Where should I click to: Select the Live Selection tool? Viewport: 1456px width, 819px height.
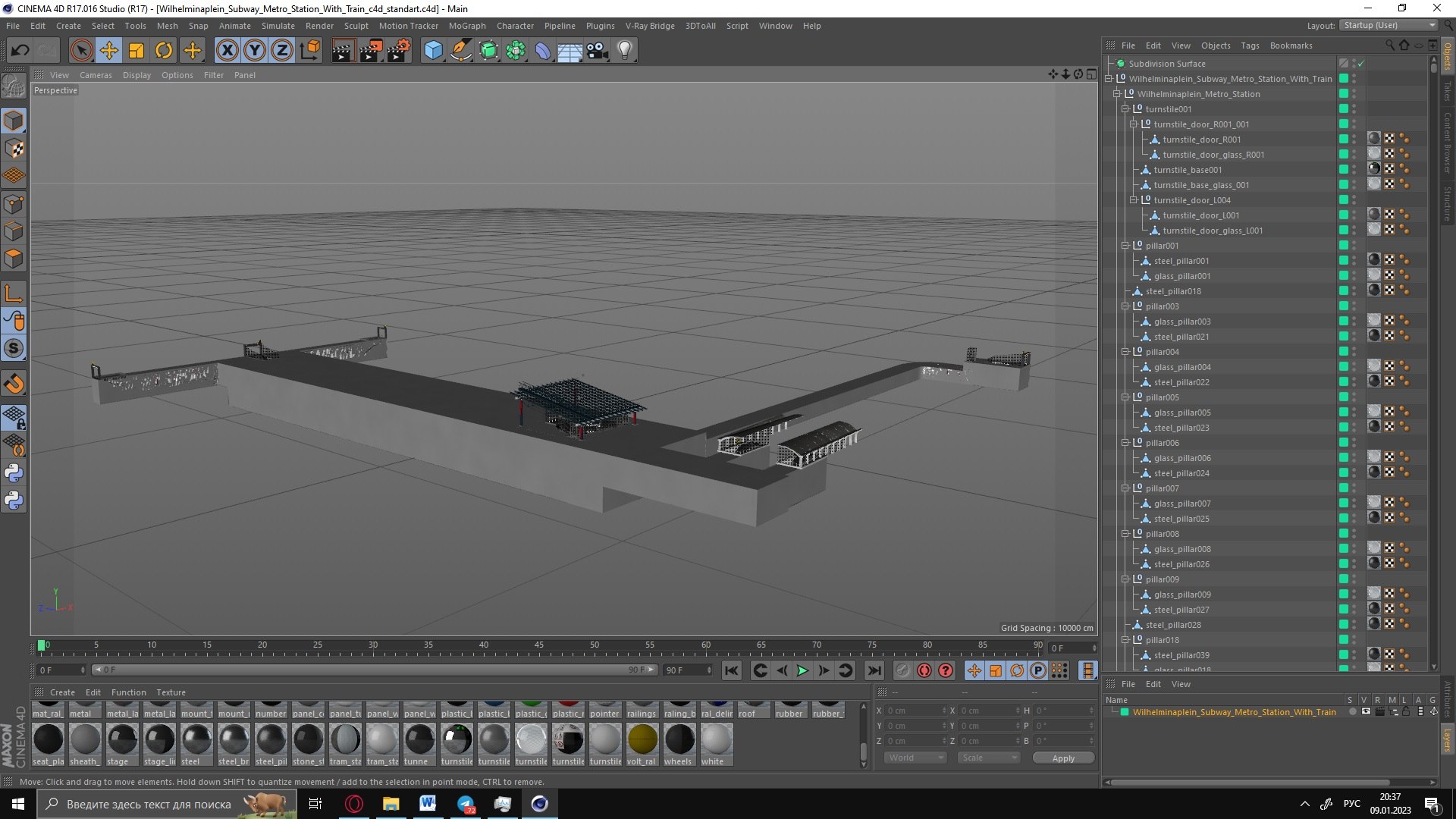pyautogui.click(x=81, y=51)
